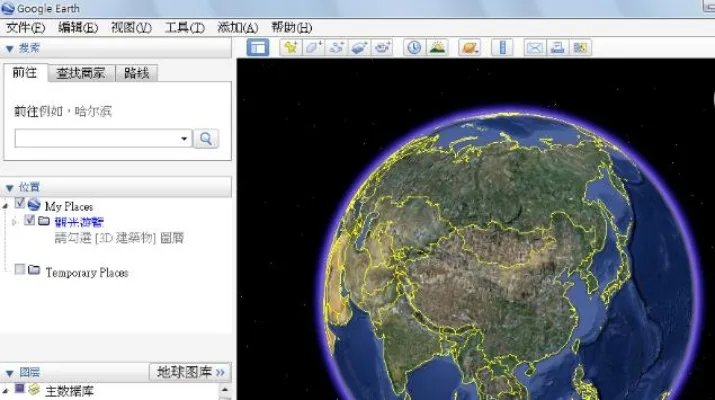Switch to the 前往 tab
This screenshot has width=715, height=400.
click(25, 73)
